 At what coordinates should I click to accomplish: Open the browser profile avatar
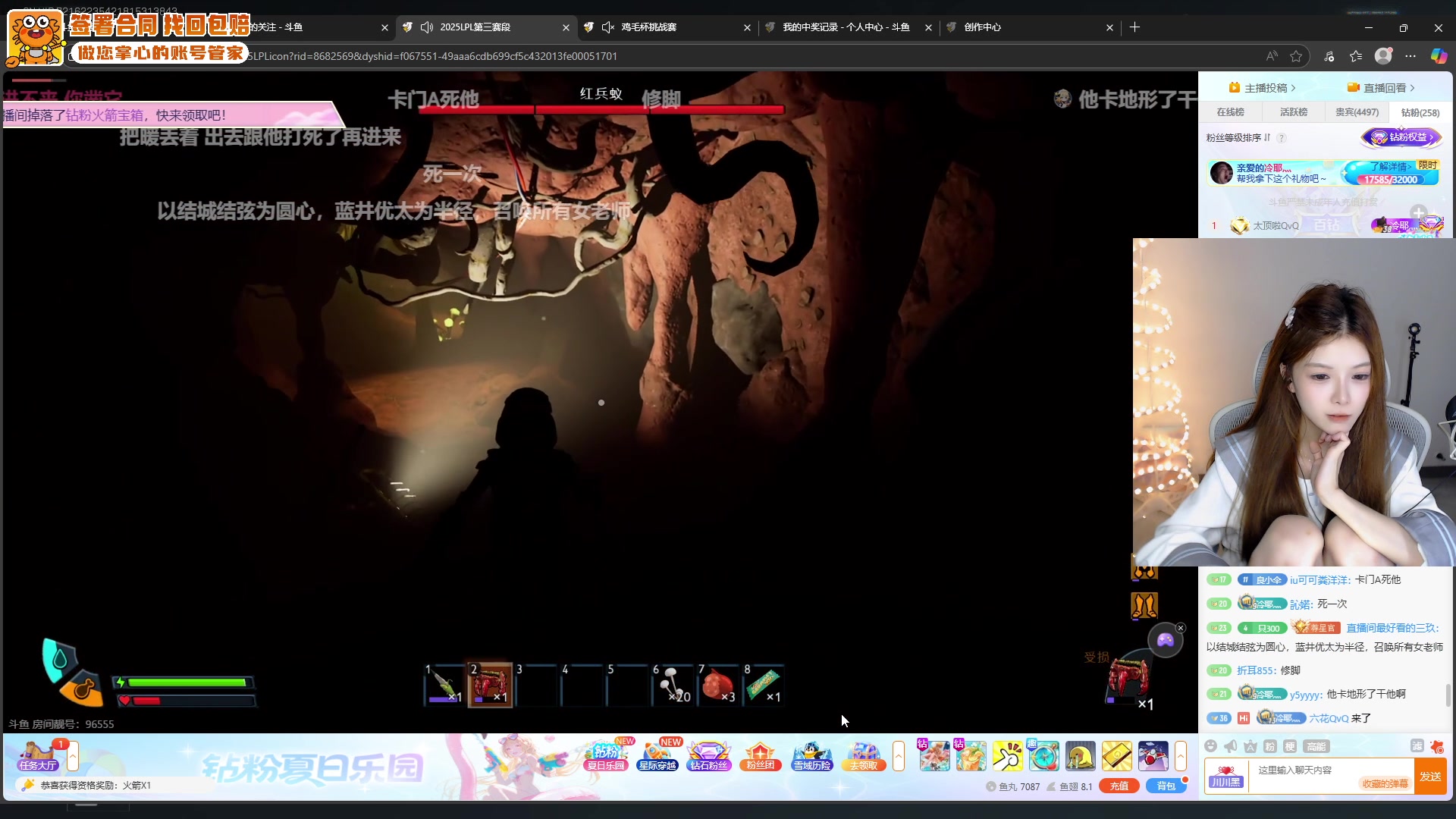pos(1384,56)
